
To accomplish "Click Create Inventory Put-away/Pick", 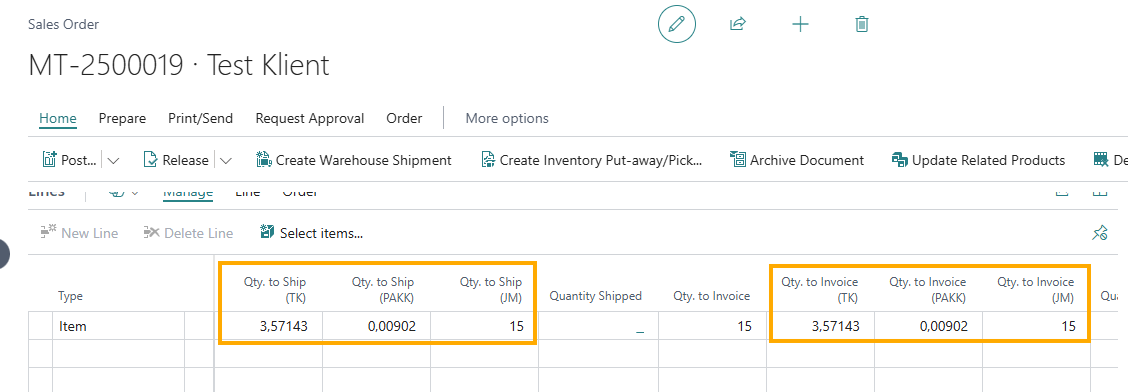I will pos(591,160).
